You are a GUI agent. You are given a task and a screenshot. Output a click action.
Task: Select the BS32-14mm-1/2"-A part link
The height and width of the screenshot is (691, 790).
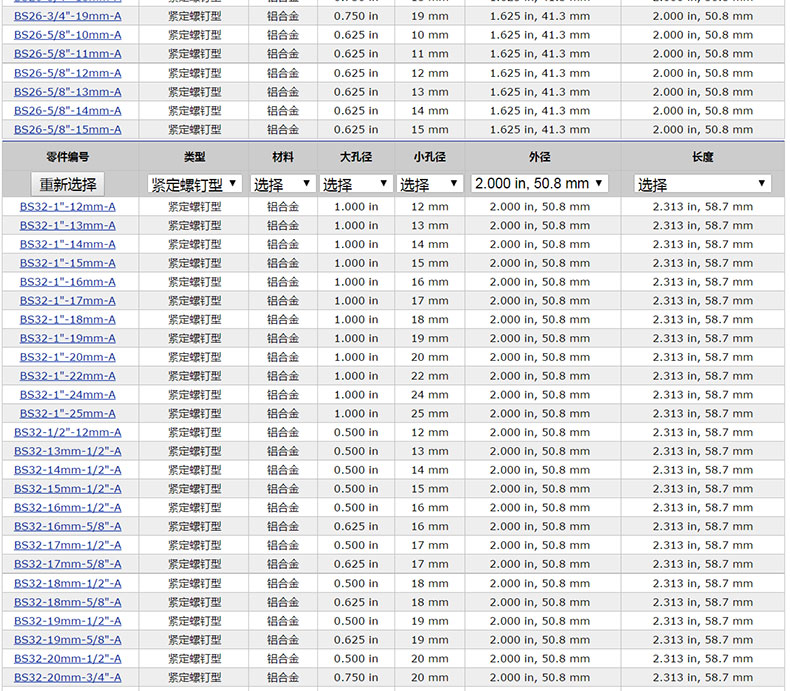click(68, 470)
